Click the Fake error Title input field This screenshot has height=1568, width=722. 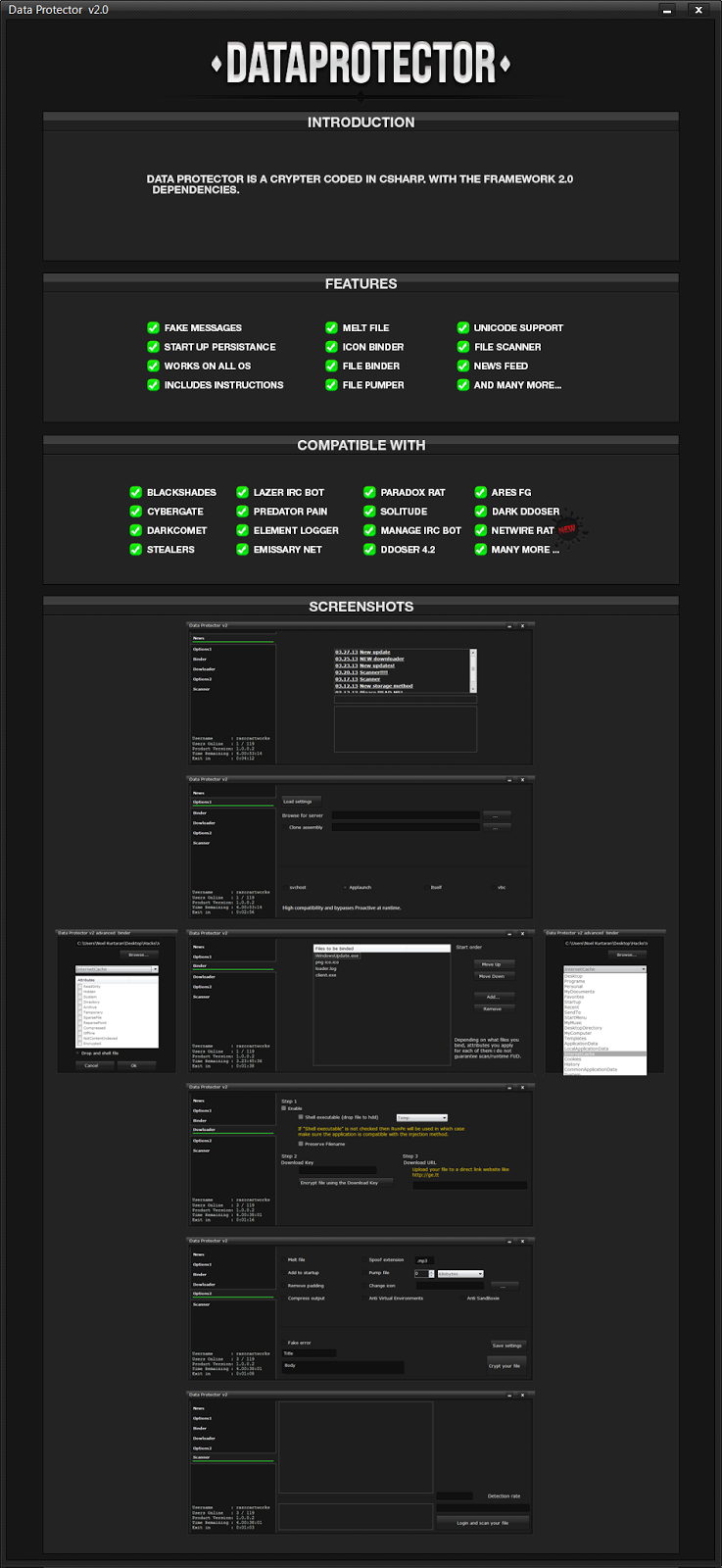tap(309, 1353)
